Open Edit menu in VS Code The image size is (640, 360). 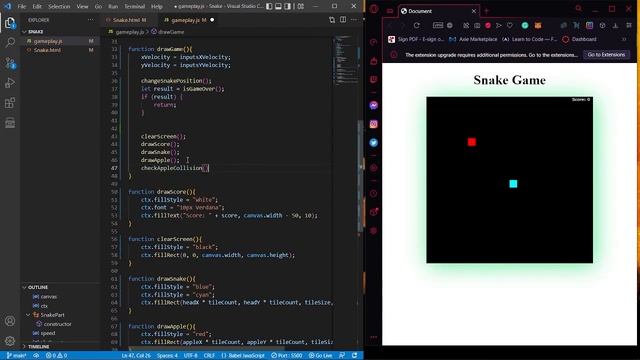pos(37,7)
